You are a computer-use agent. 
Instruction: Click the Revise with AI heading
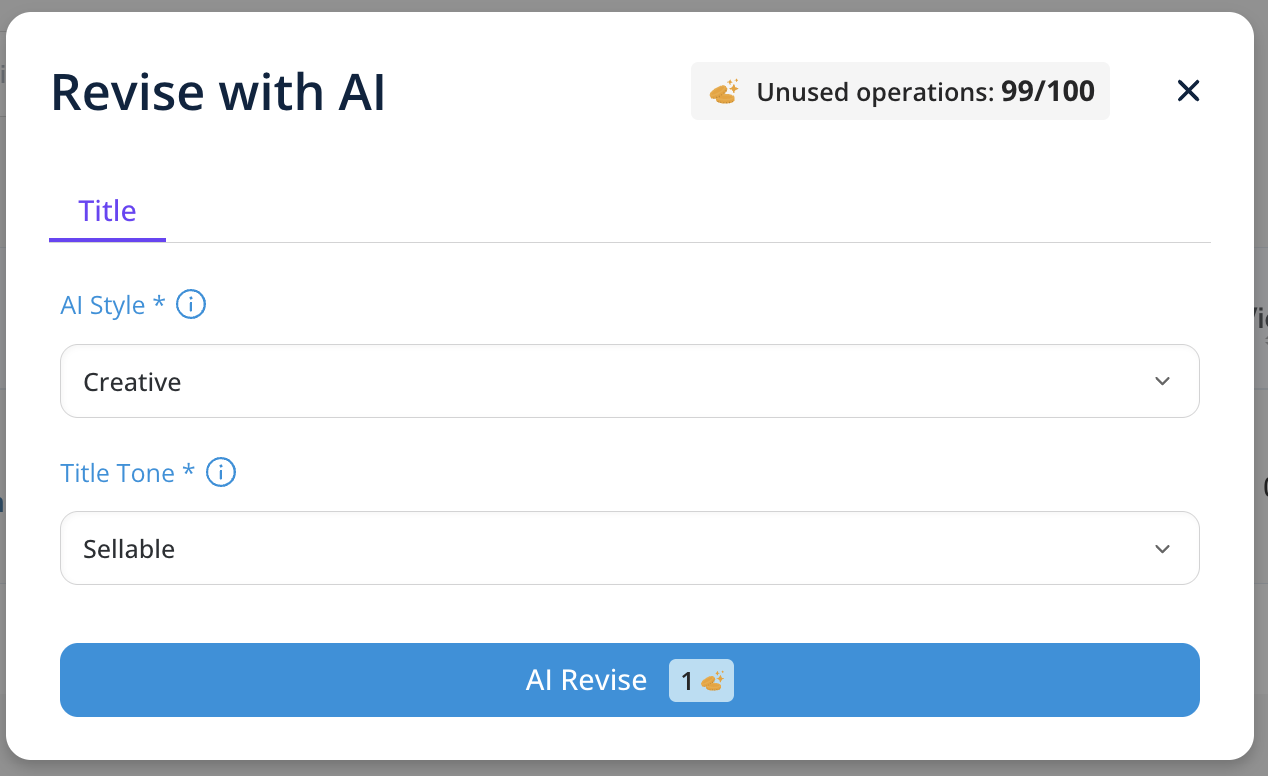click(x=218, y=93)
